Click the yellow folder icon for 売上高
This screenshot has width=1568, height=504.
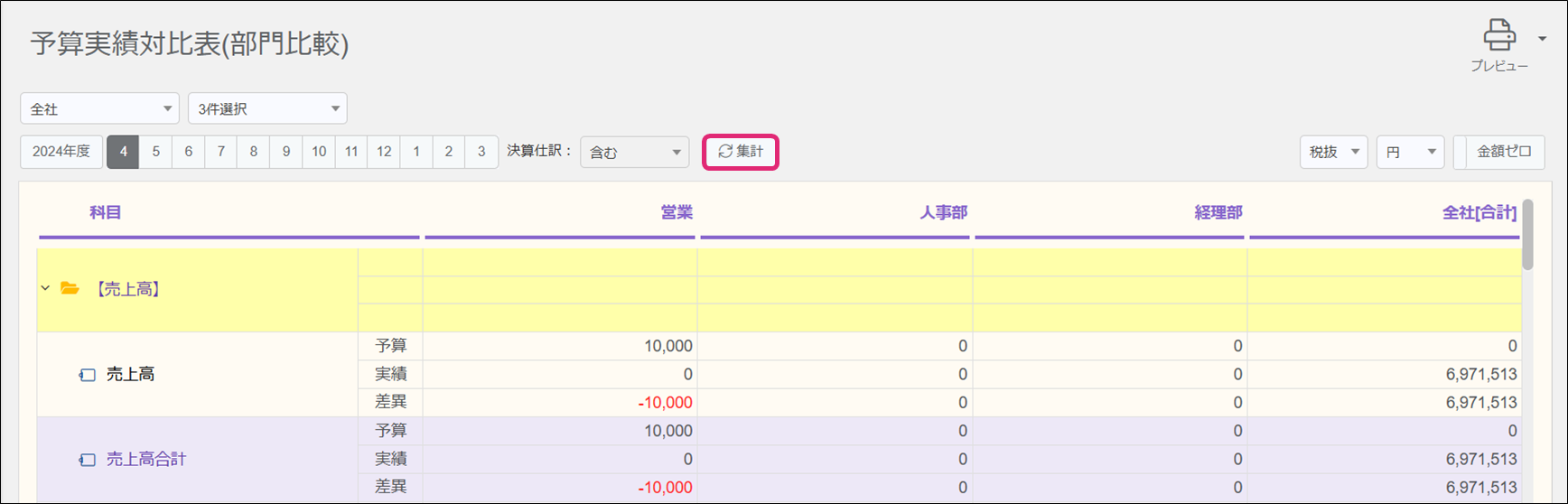click(x=70, y=289)
